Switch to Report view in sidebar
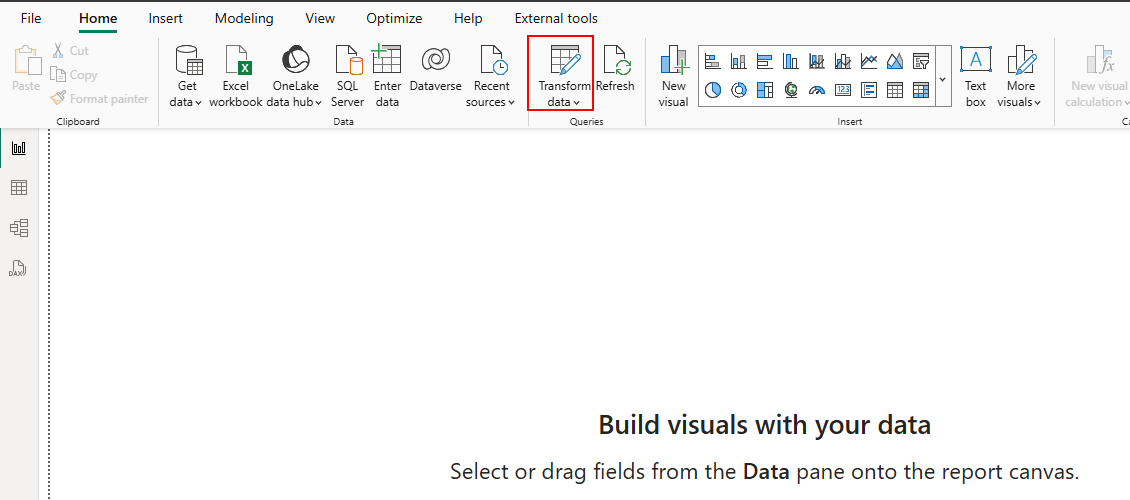This screenshot has width=1130, height=500. 19,148
